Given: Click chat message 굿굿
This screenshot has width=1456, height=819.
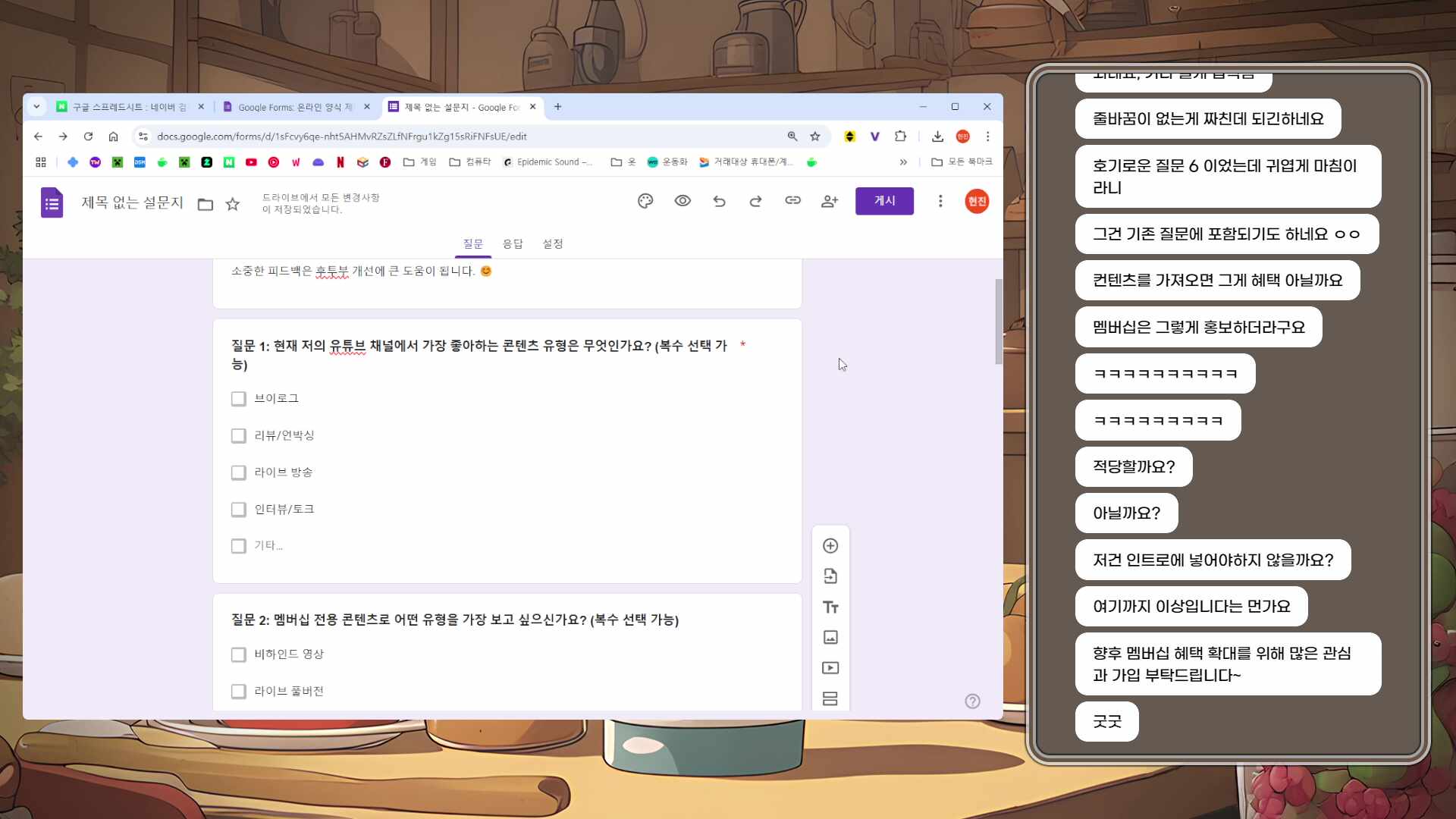Looking at the screenshot, I should pyautogui.click(x=1106, y=722).
